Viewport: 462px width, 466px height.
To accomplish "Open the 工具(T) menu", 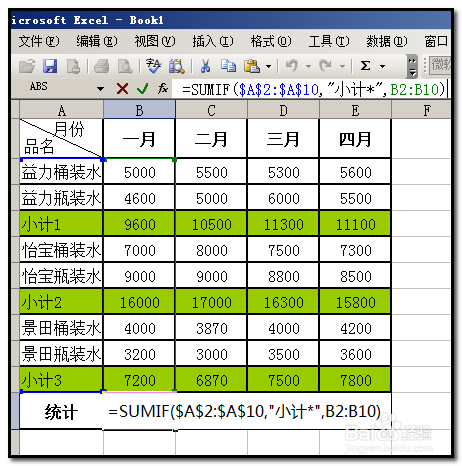I will point(329,41).
